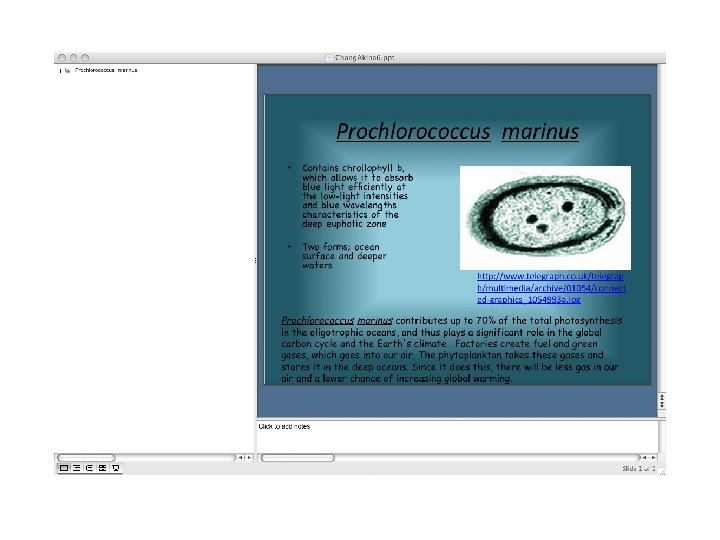Zoom the presentation window
Viewport: 720px width, 540px height.
[85, 58]
